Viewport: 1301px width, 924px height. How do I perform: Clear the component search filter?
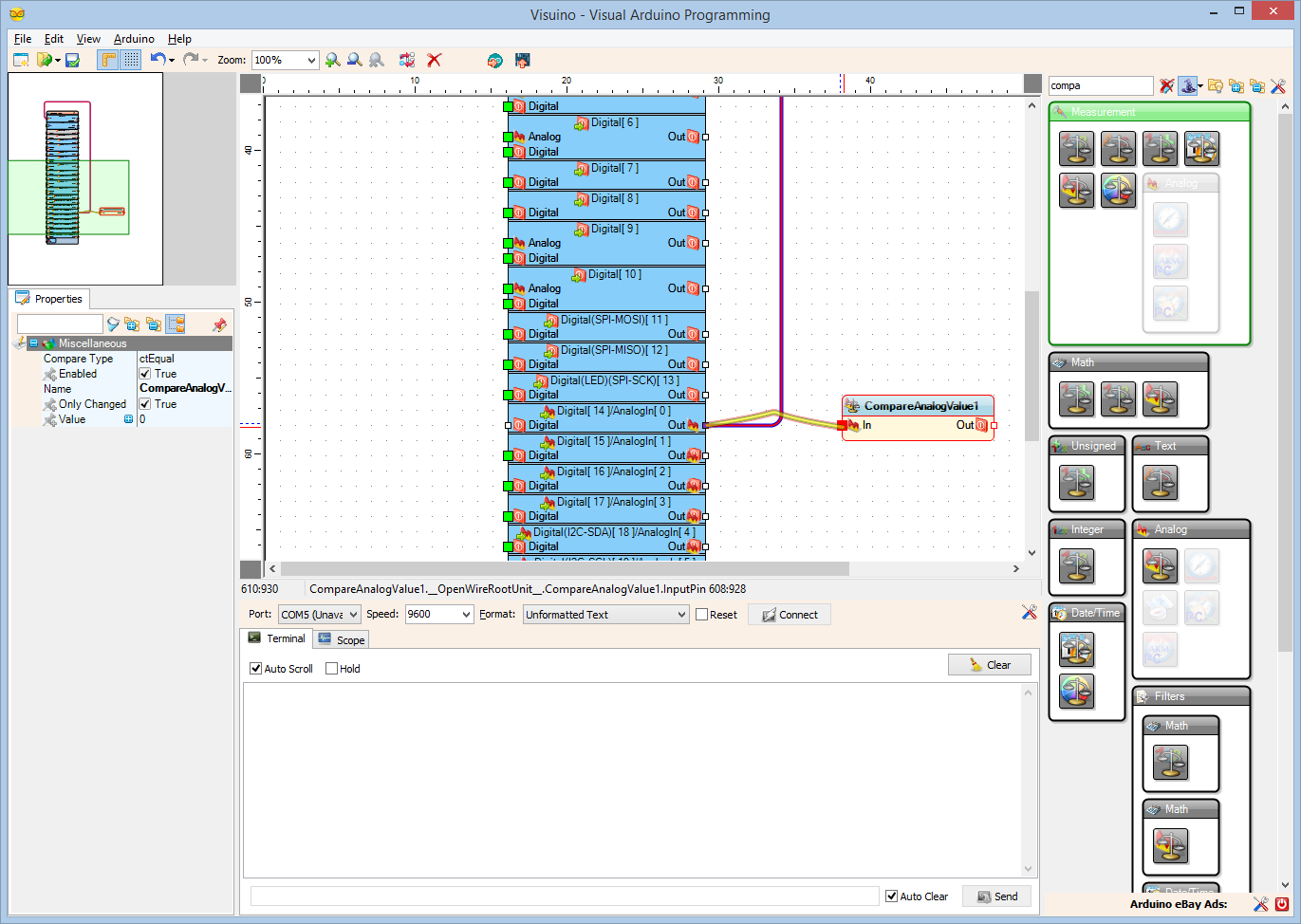(x=1165, y=85)
